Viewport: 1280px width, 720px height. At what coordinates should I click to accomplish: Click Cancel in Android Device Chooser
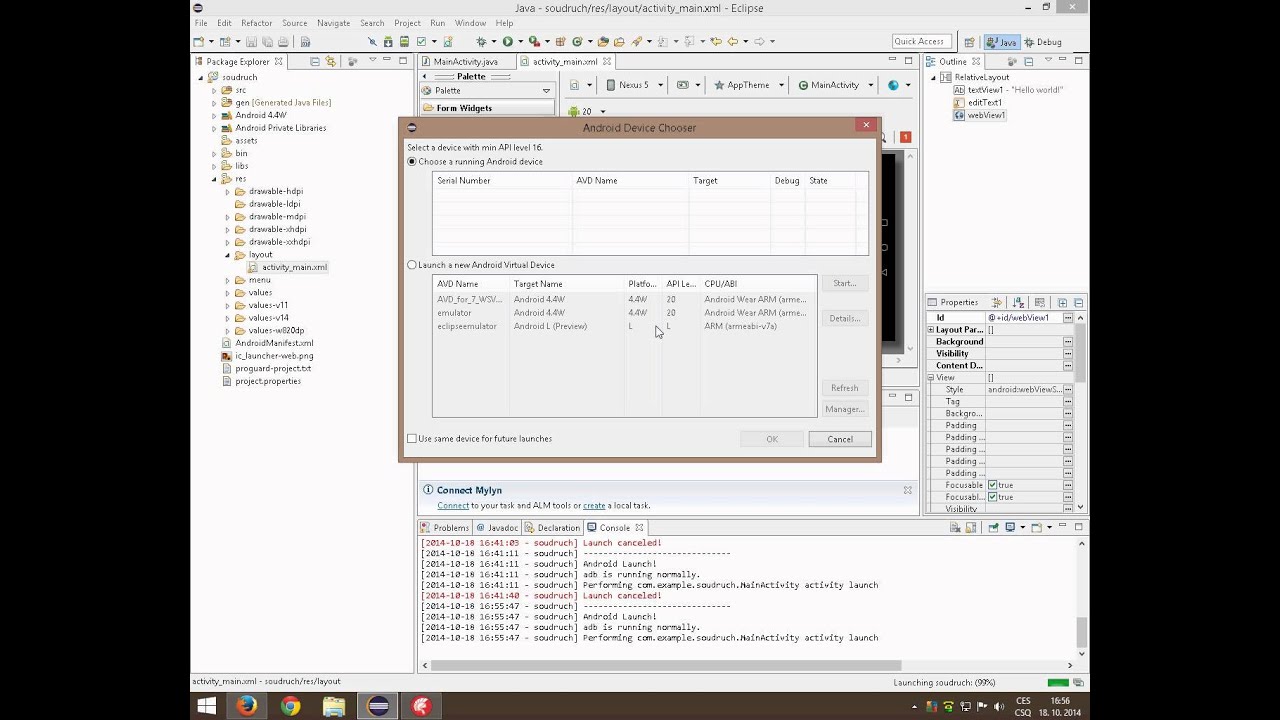[x=840, y=439]
